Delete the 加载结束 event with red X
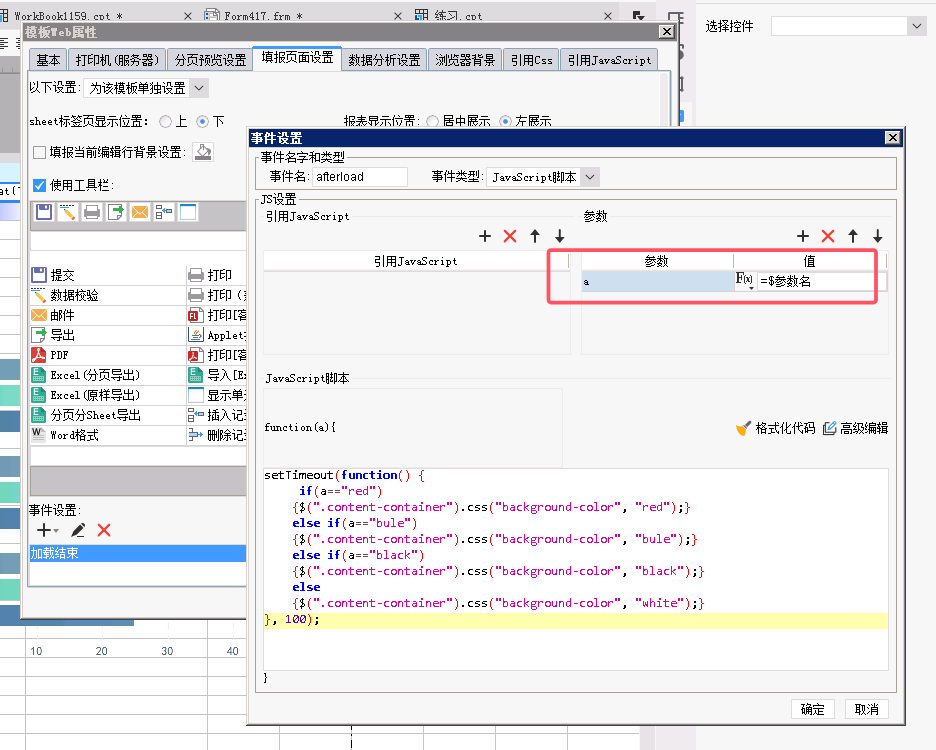Image resolution: width=936 pixels, height=750 pixels. tap(104, 530)
